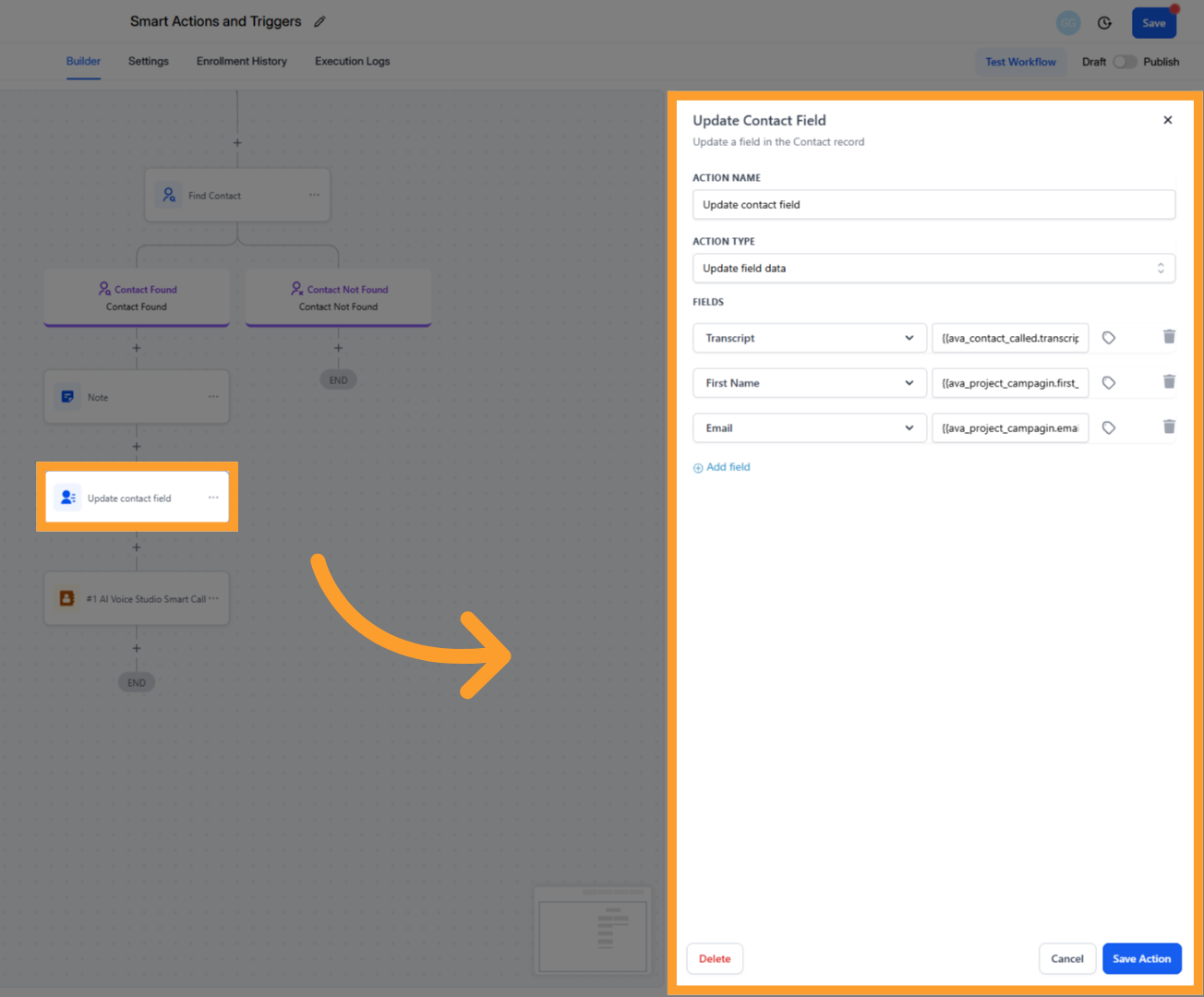Open the Enrollment History tab
The image size is (1204, 997).
242,61
